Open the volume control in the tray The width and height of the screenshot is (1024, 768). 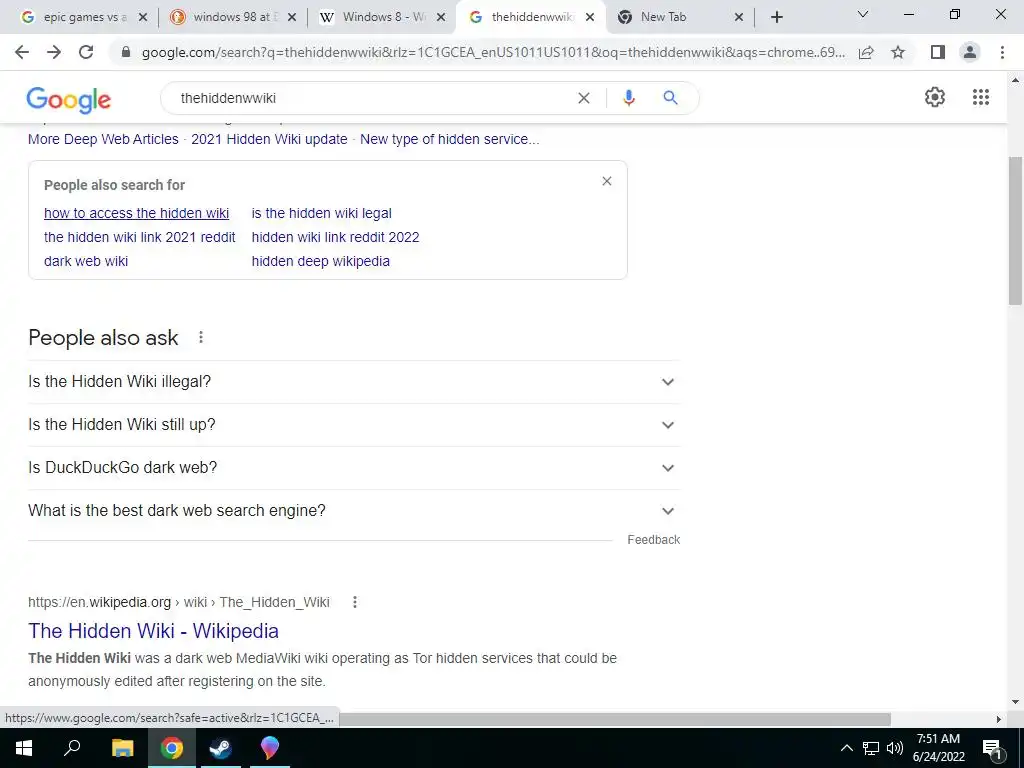(x=895, y=748)
